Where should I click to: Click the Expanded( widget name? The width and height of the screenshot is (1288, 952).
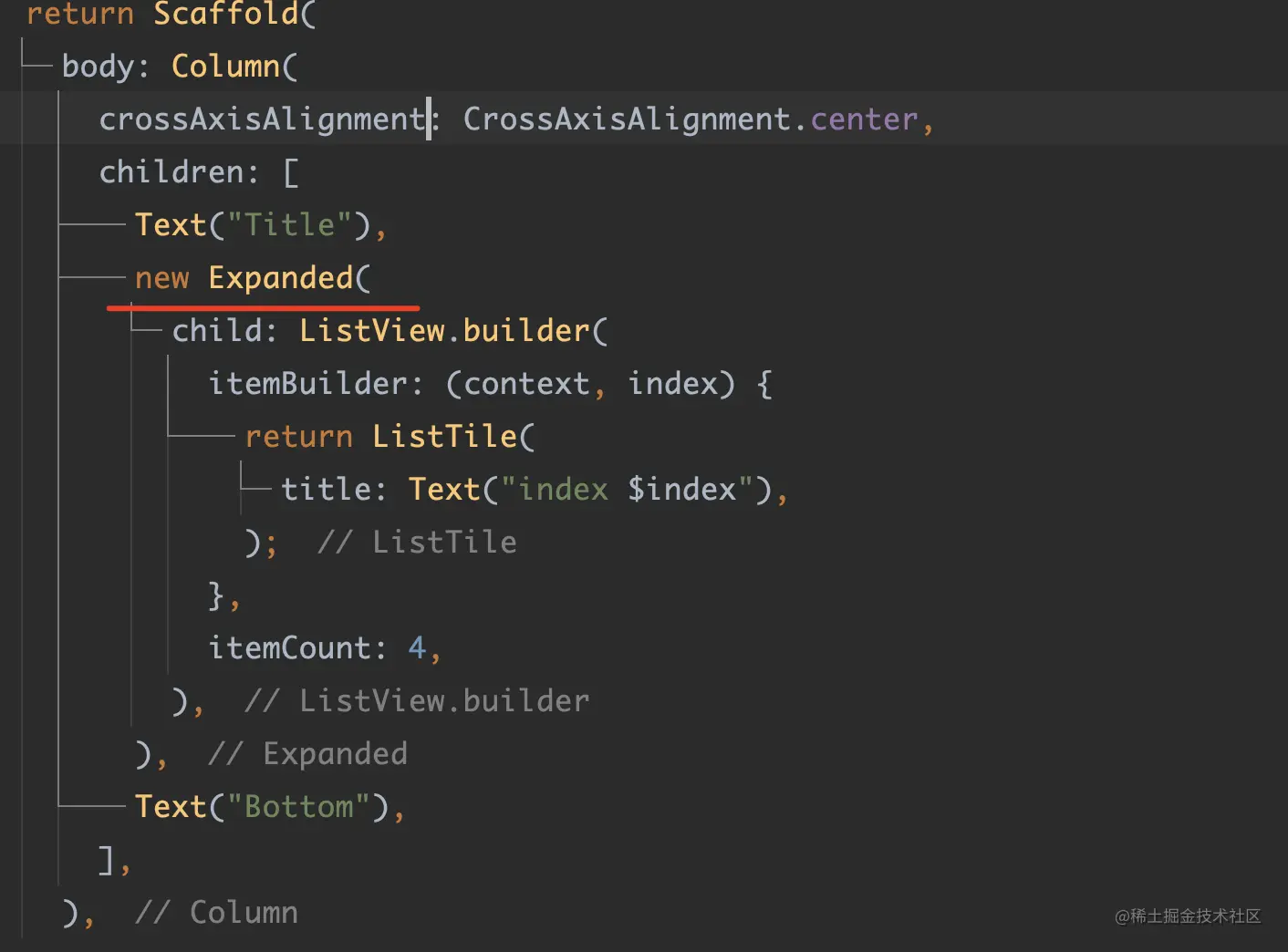click(289, 278)
